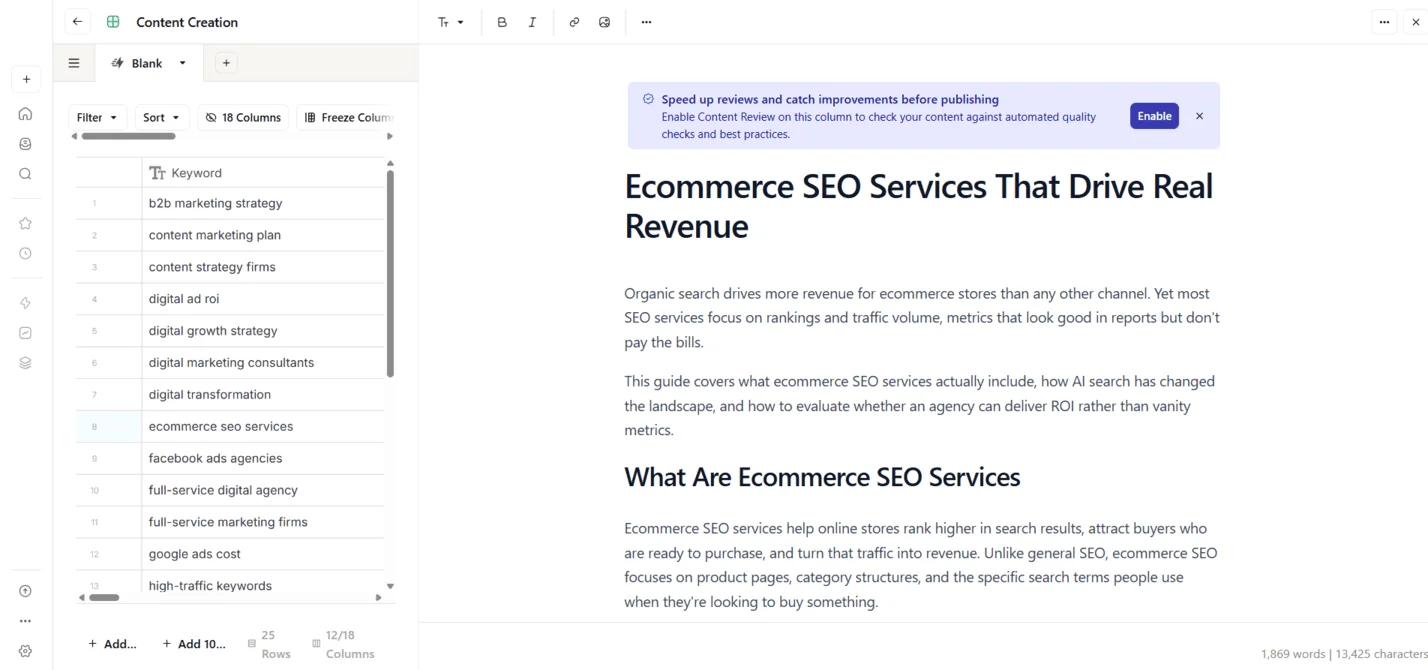Viewport: 1428px width, 670px height.
Task: Select the 'content marketing plan' cell
Action: pos(263,235)
